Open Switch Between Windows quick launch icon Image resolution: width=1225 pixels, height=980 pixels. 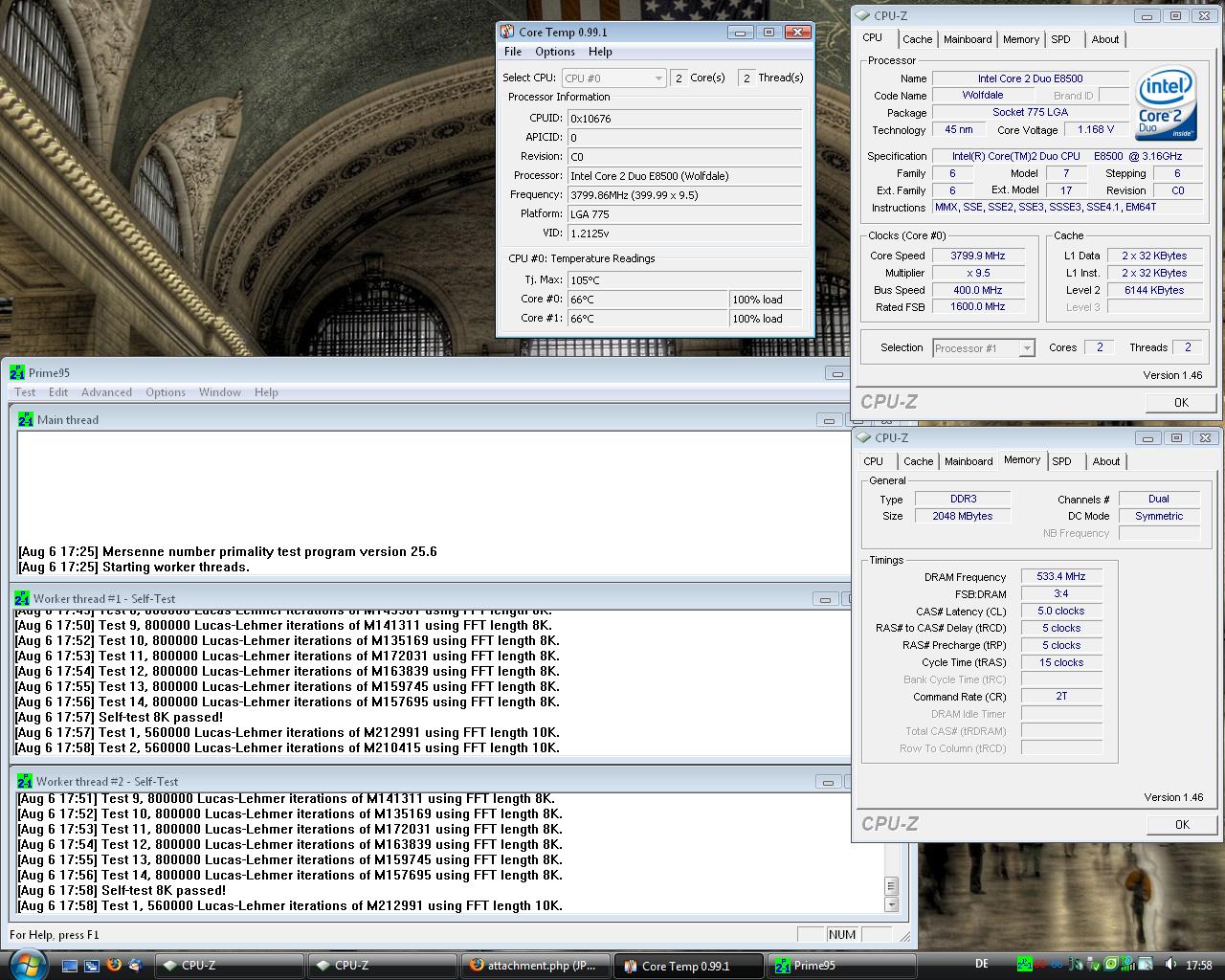click(x=92, y=966)
